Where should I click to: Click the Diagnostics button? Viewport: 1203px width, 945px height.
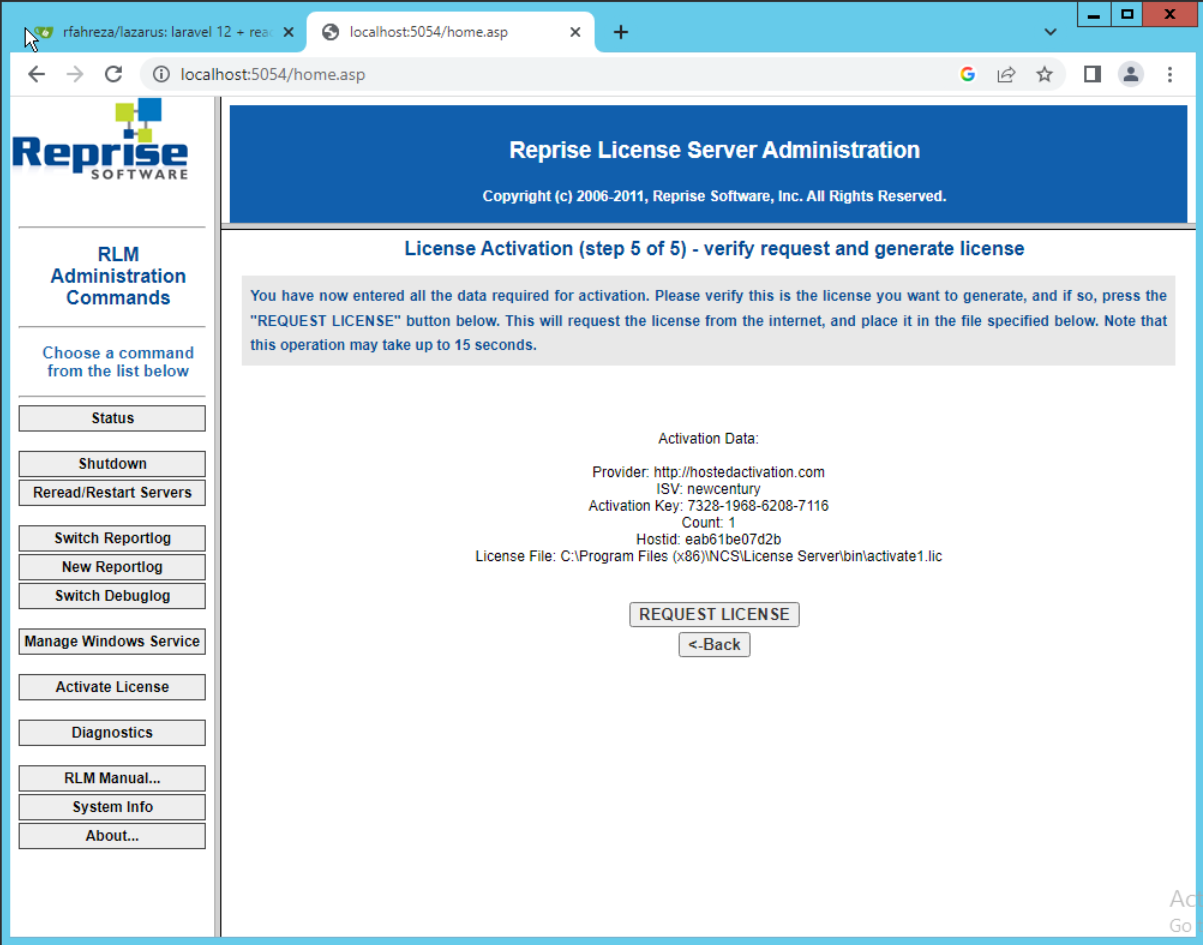point(112,732)
